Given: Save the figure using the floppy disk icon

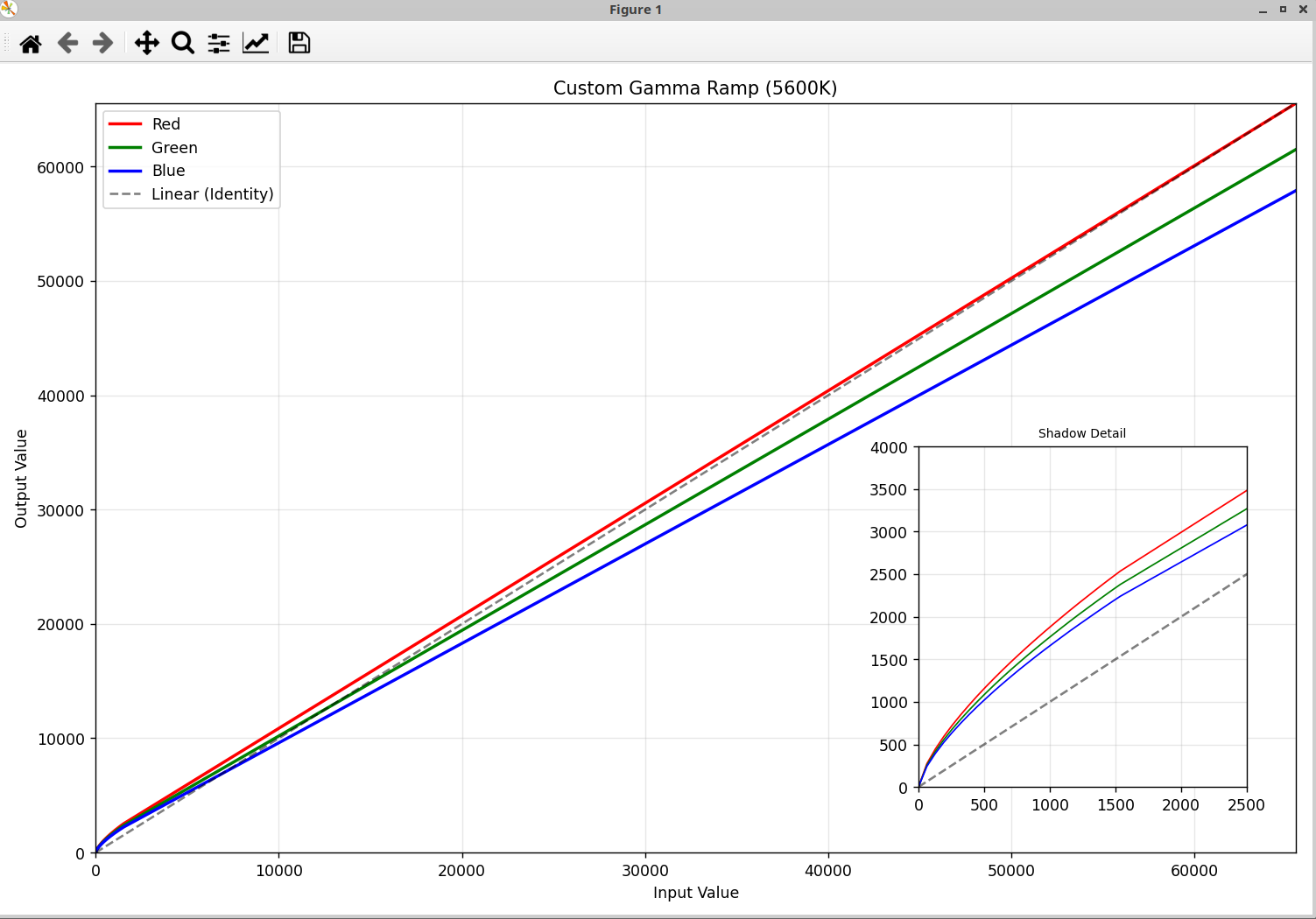Looking at the screenshot, I should point(299,43).
